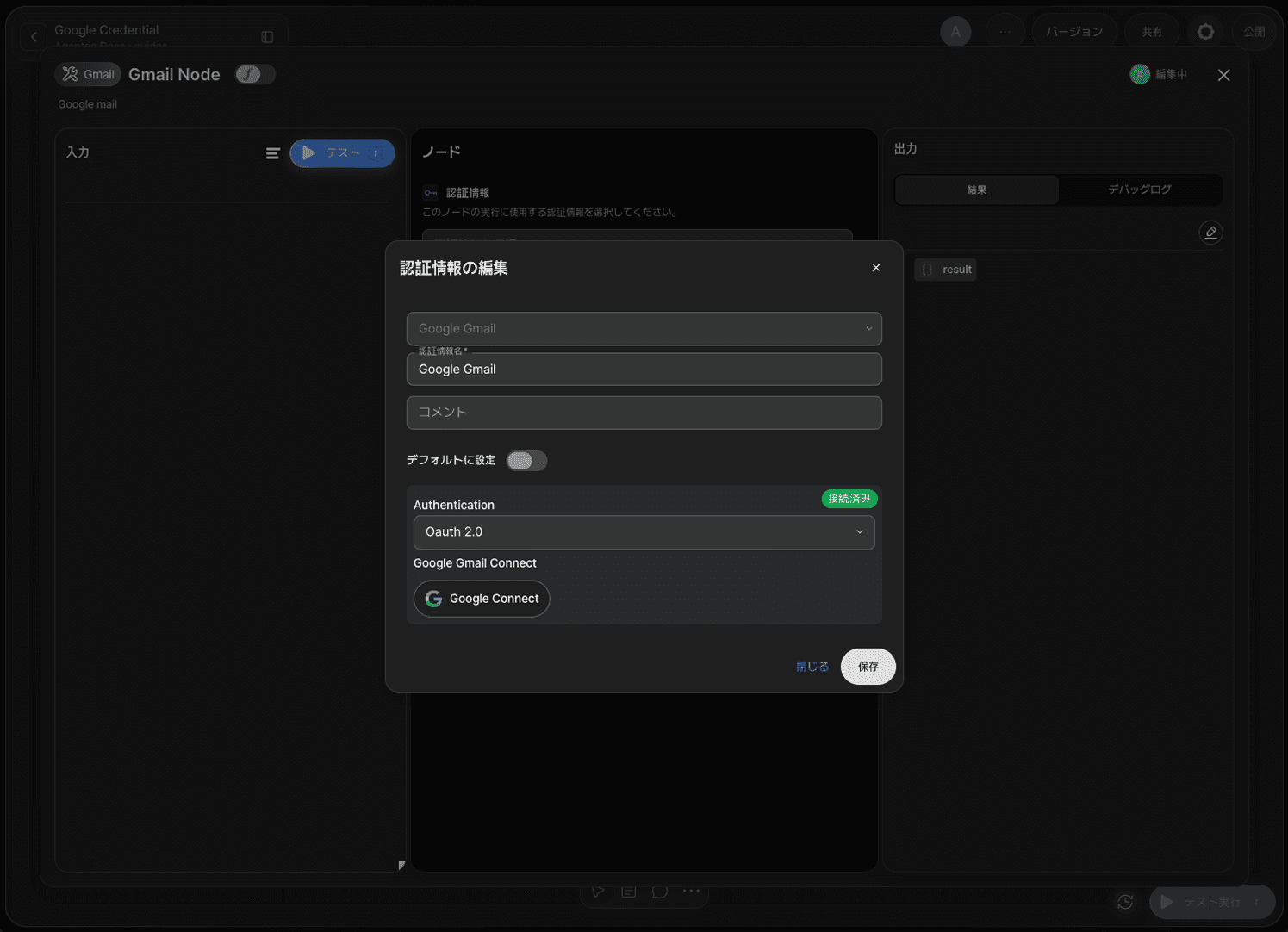
Task: Click the Google Credential title text
Action: (x=107, y=30)
